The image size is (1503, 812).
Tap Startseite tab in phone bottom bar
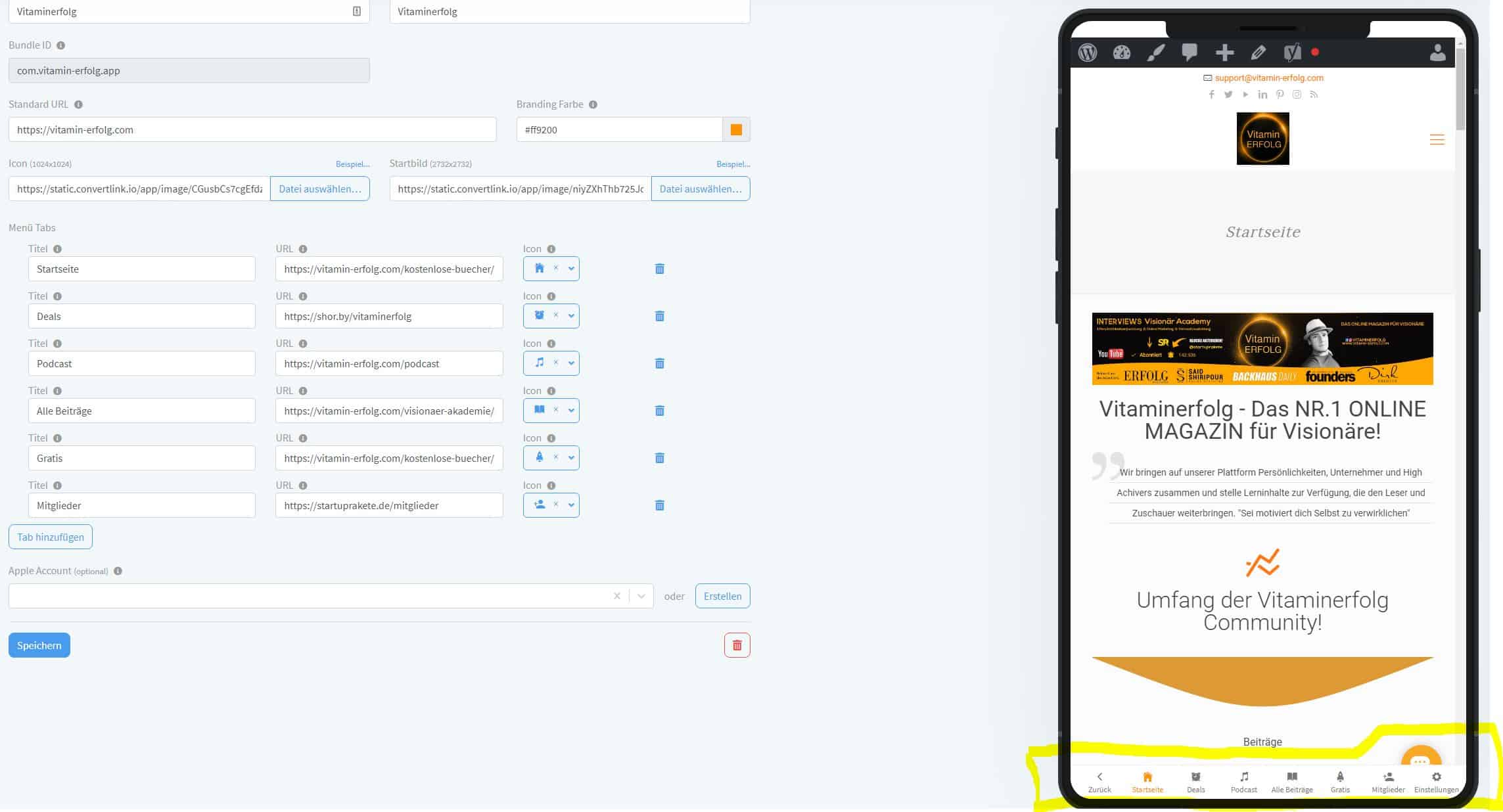1147,782
